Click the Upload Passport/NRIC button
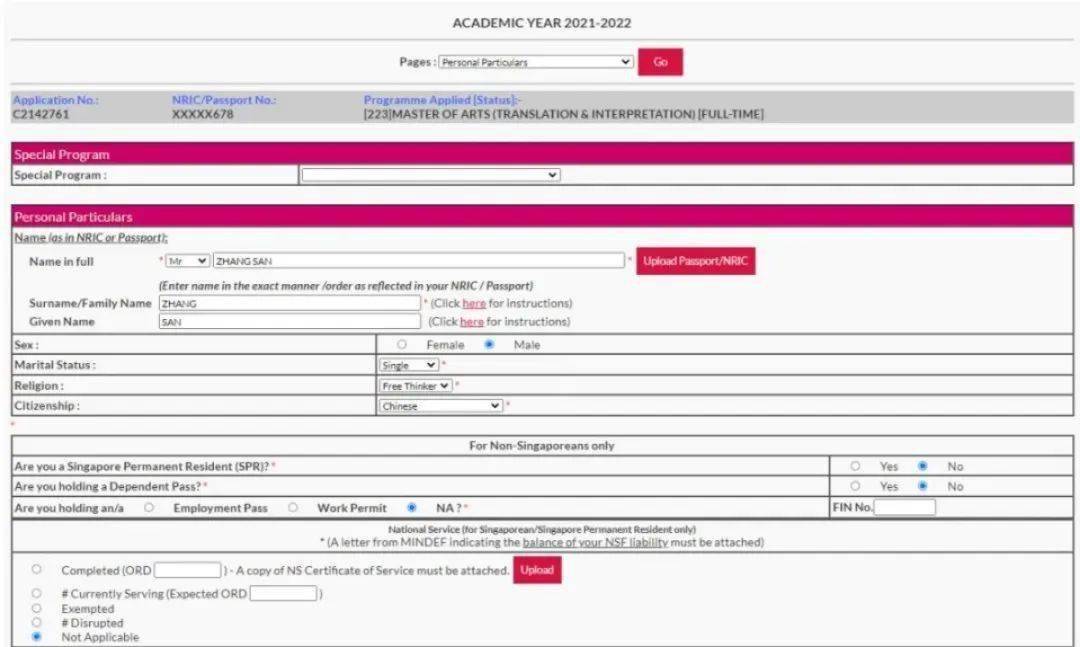The width and height of the screenshot is (1080, 647). 696,261
